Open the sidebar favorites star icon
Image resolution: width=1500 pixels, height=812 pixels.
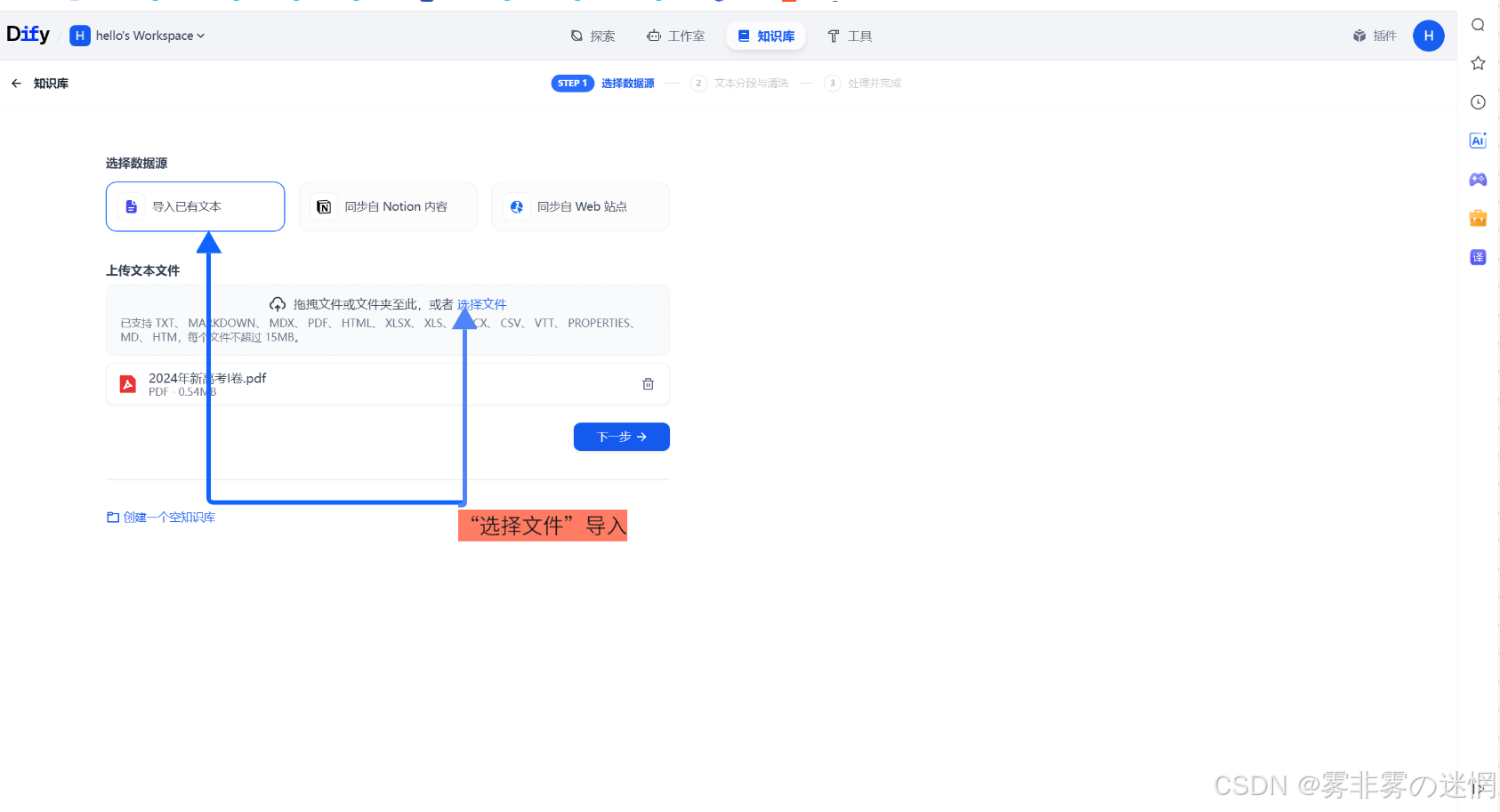(x=1478, y=63)
